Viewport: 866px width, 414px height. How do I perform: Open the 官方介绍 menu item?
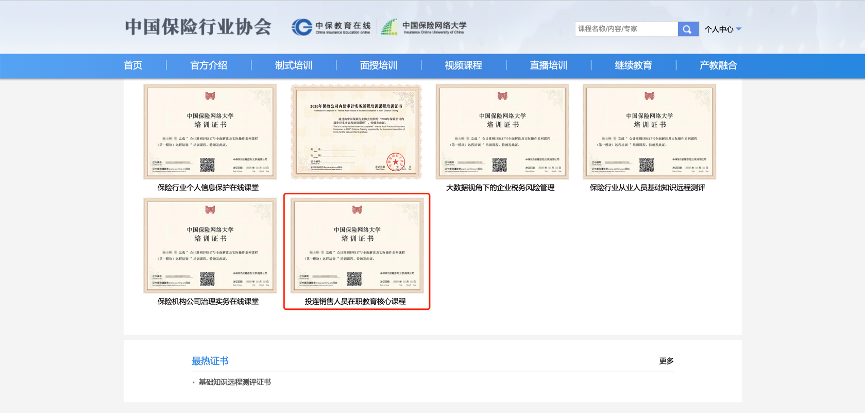pyautogui.click(x=209, y=66)
